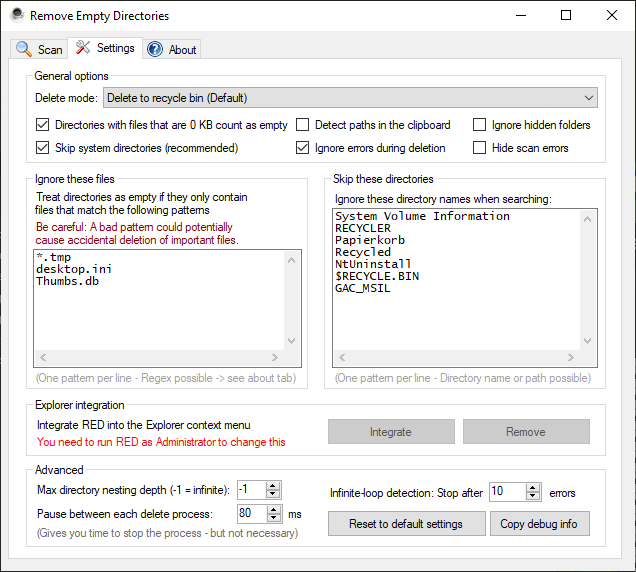This screenshot has height=572, width=636.
Task: Minimize the Remove Empty Directories window
Action: point(521,15)
